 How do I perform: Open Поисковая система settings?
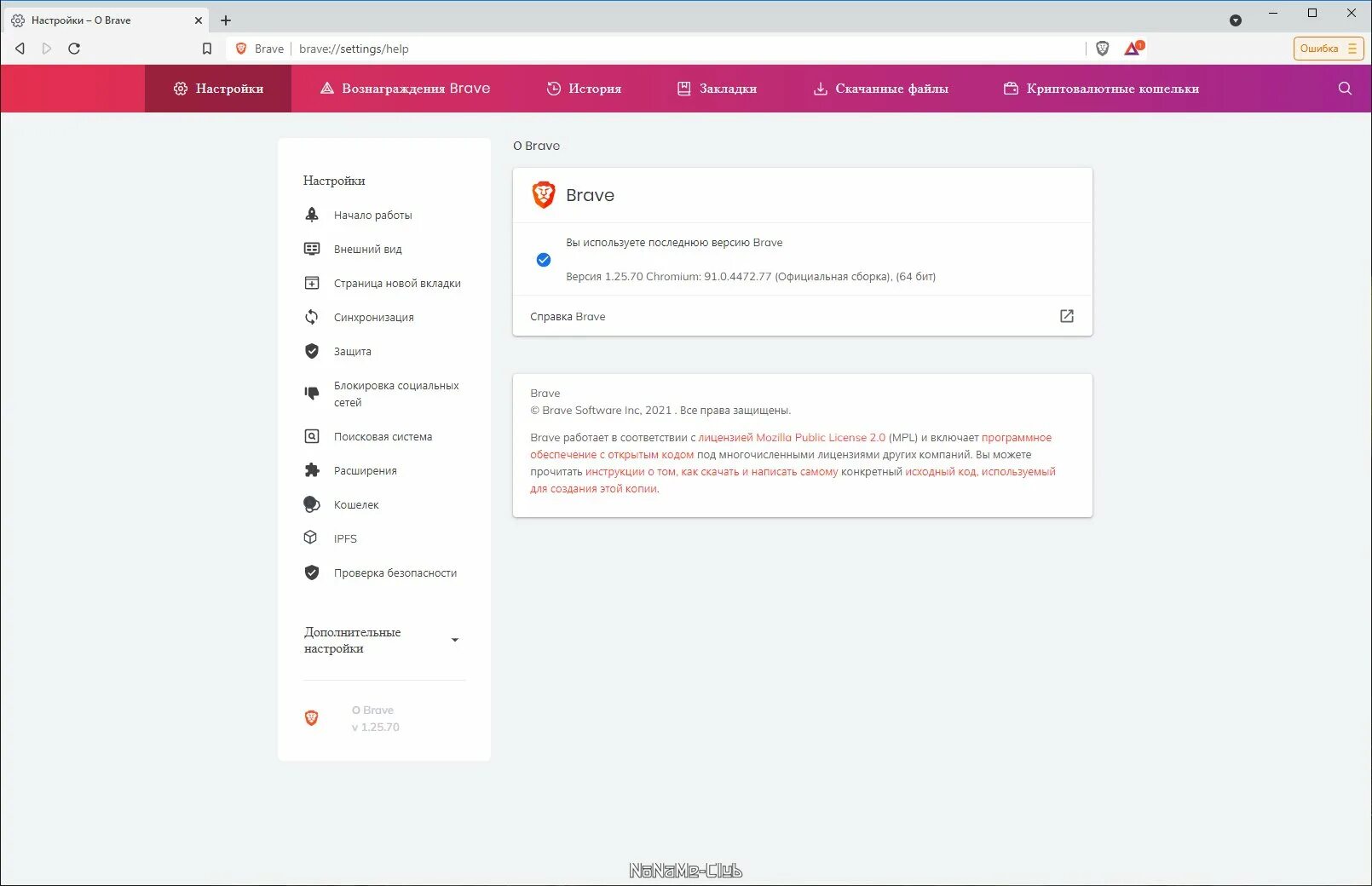[383, 437]
